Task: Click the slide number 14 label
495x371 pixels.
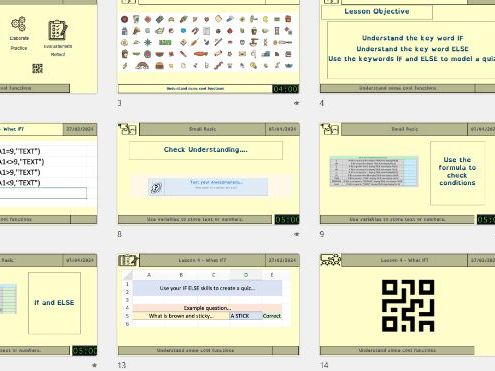Action: click(x=324, y=365)
